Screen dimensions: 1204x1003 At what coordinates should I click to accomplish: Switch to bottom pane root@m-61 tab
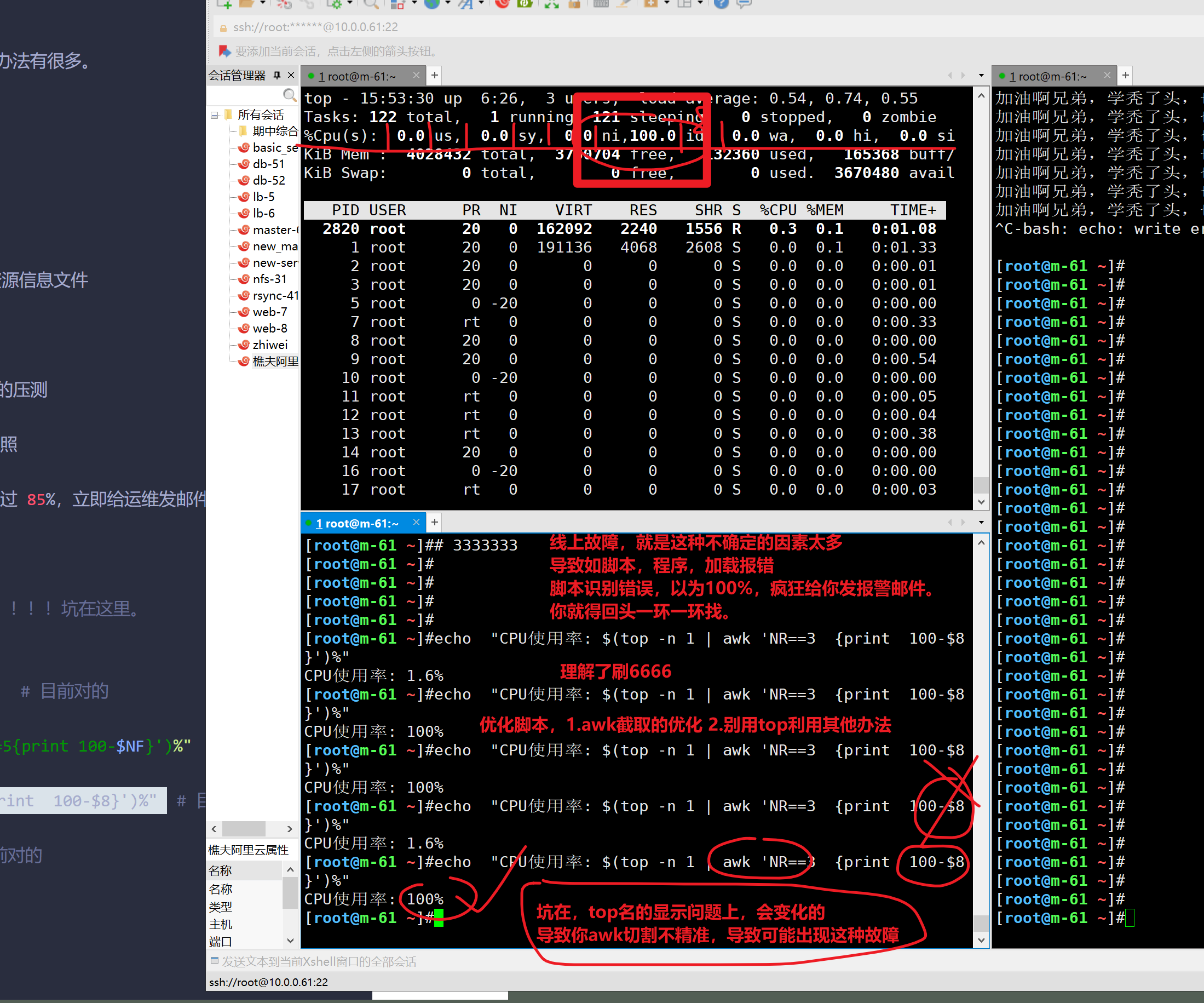(x=358, y=523)
